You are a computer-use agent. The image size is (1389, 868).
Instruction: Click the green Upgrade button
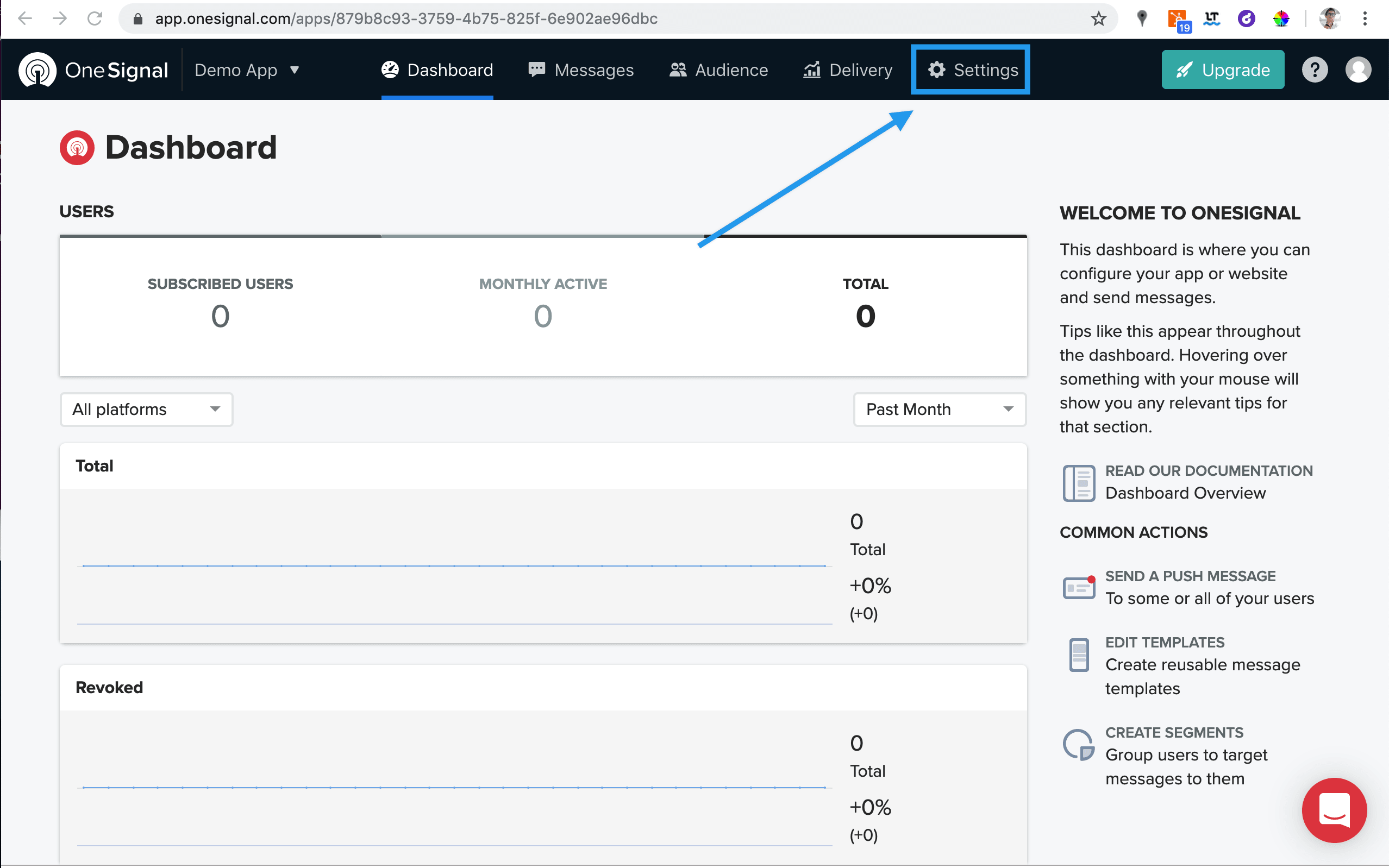[x=1223, y=70]
